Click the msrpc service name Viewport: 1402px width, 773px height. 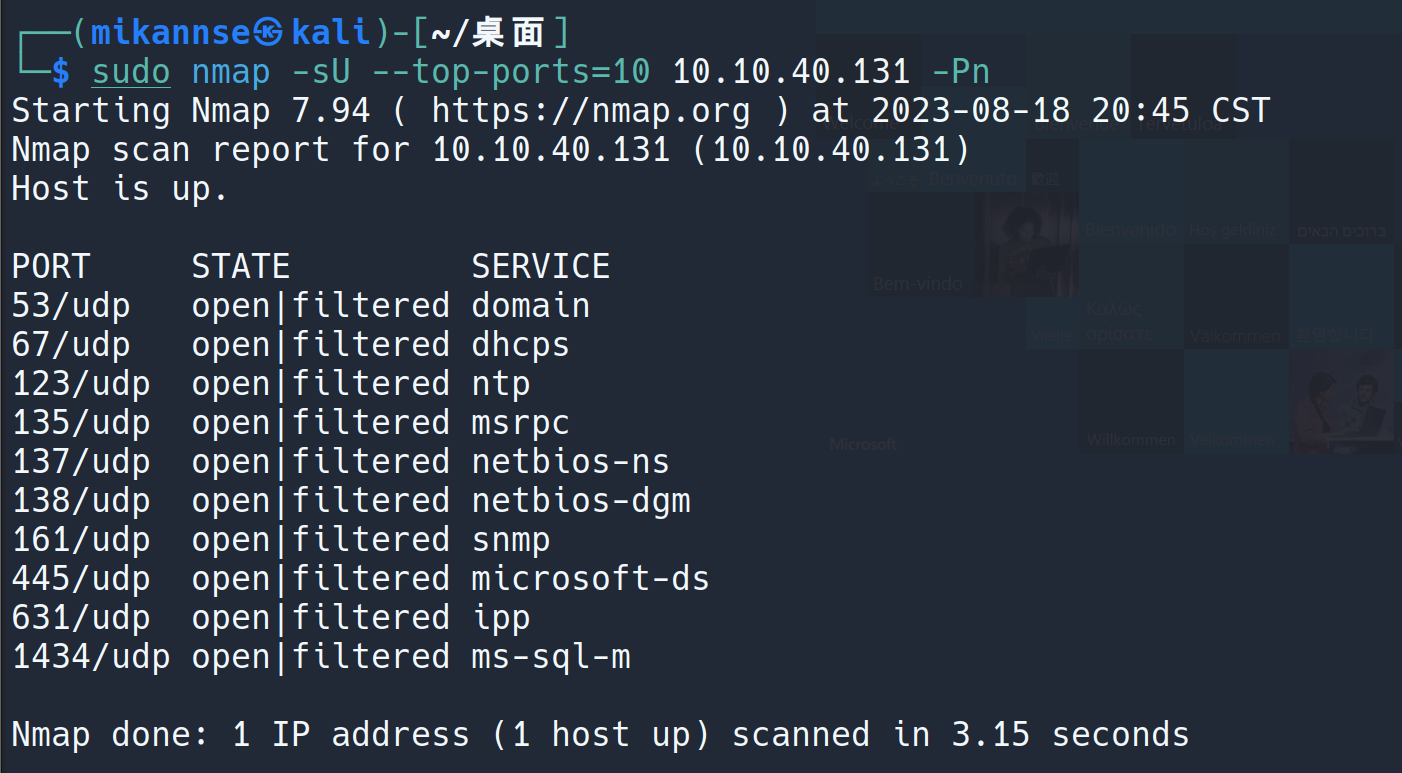click(x=520, y=422)
